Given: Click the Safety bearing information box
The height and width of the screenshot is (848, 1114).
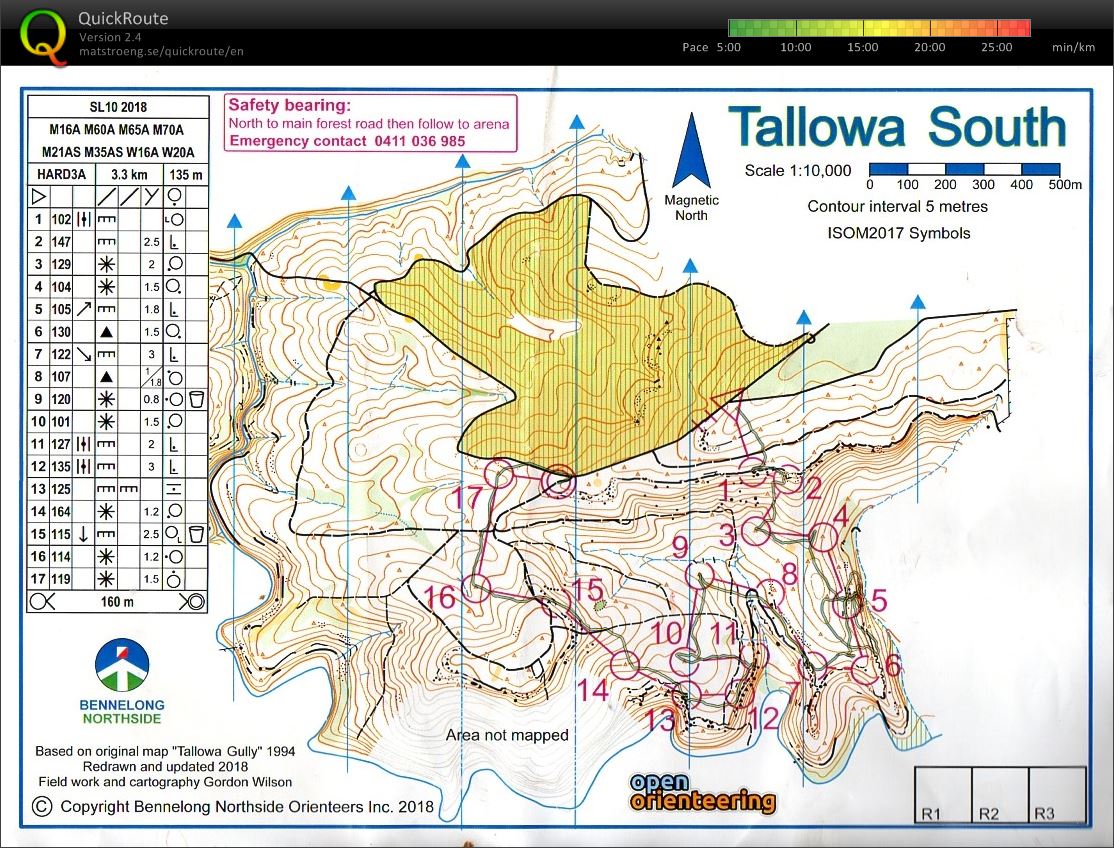Looking at the screenshot, I should 369,123.
